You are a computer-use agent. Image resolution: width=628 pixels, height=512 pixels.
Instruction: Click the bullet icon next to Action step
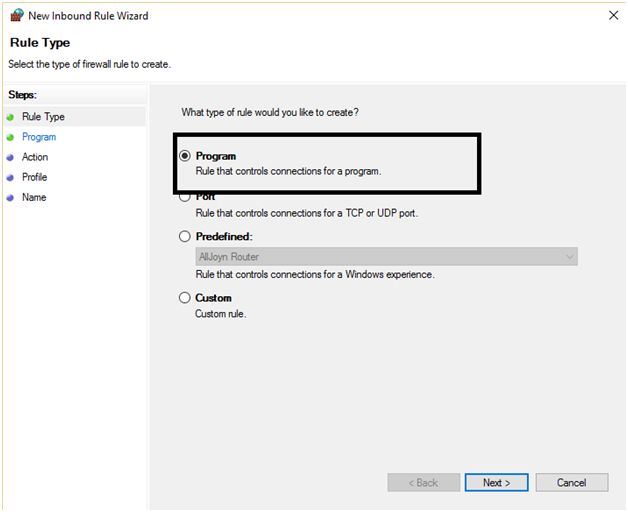[x=10, y=158]
